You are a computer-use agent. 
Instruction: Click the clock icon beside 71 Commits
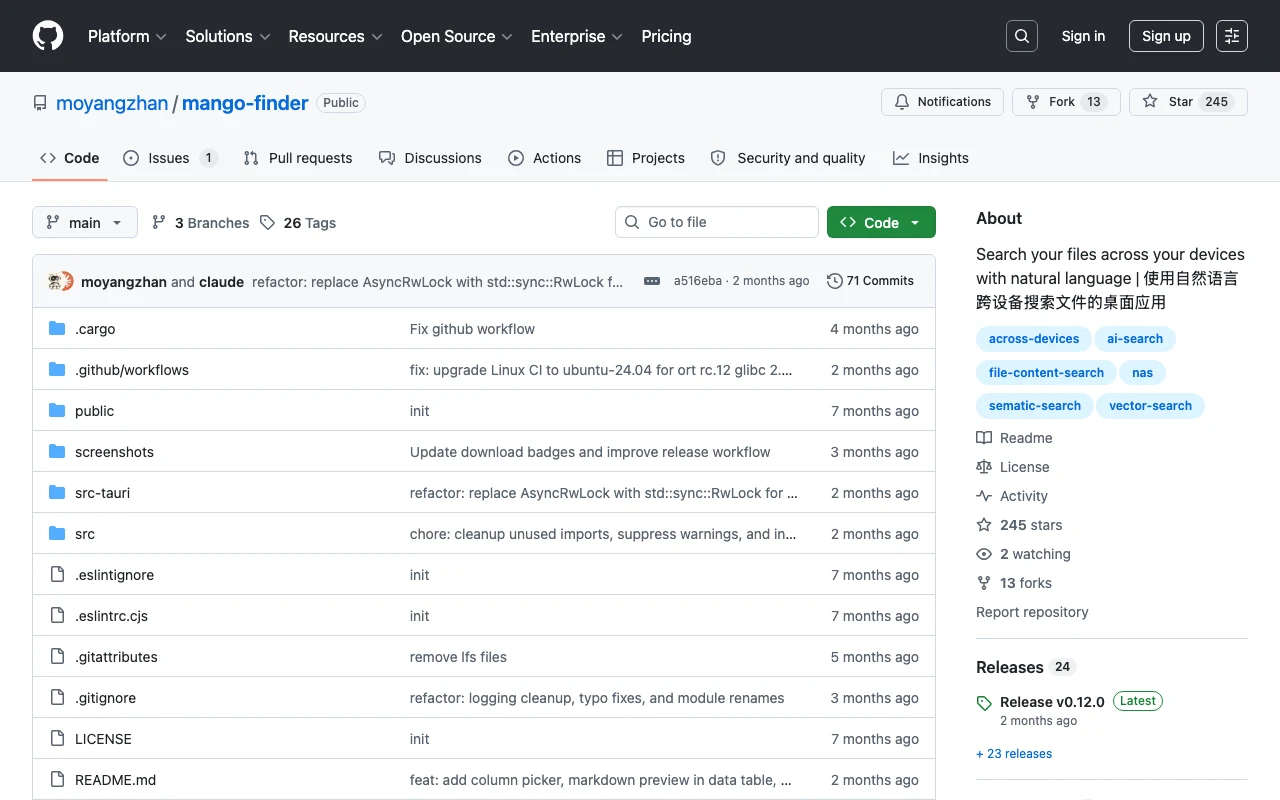(835, 281)
